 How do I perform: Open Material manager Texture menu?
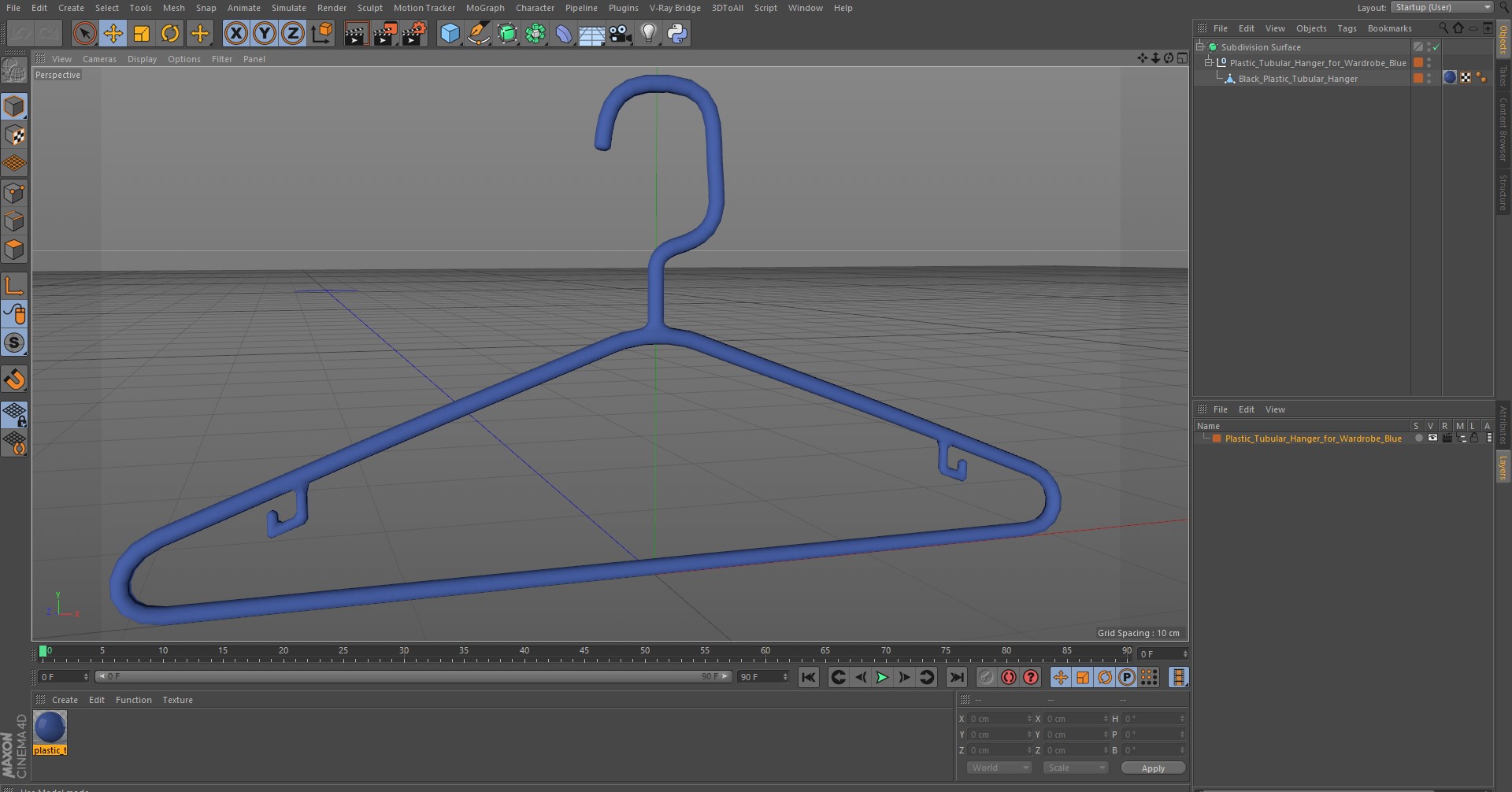pyautogui.click(x=177, y=700)
